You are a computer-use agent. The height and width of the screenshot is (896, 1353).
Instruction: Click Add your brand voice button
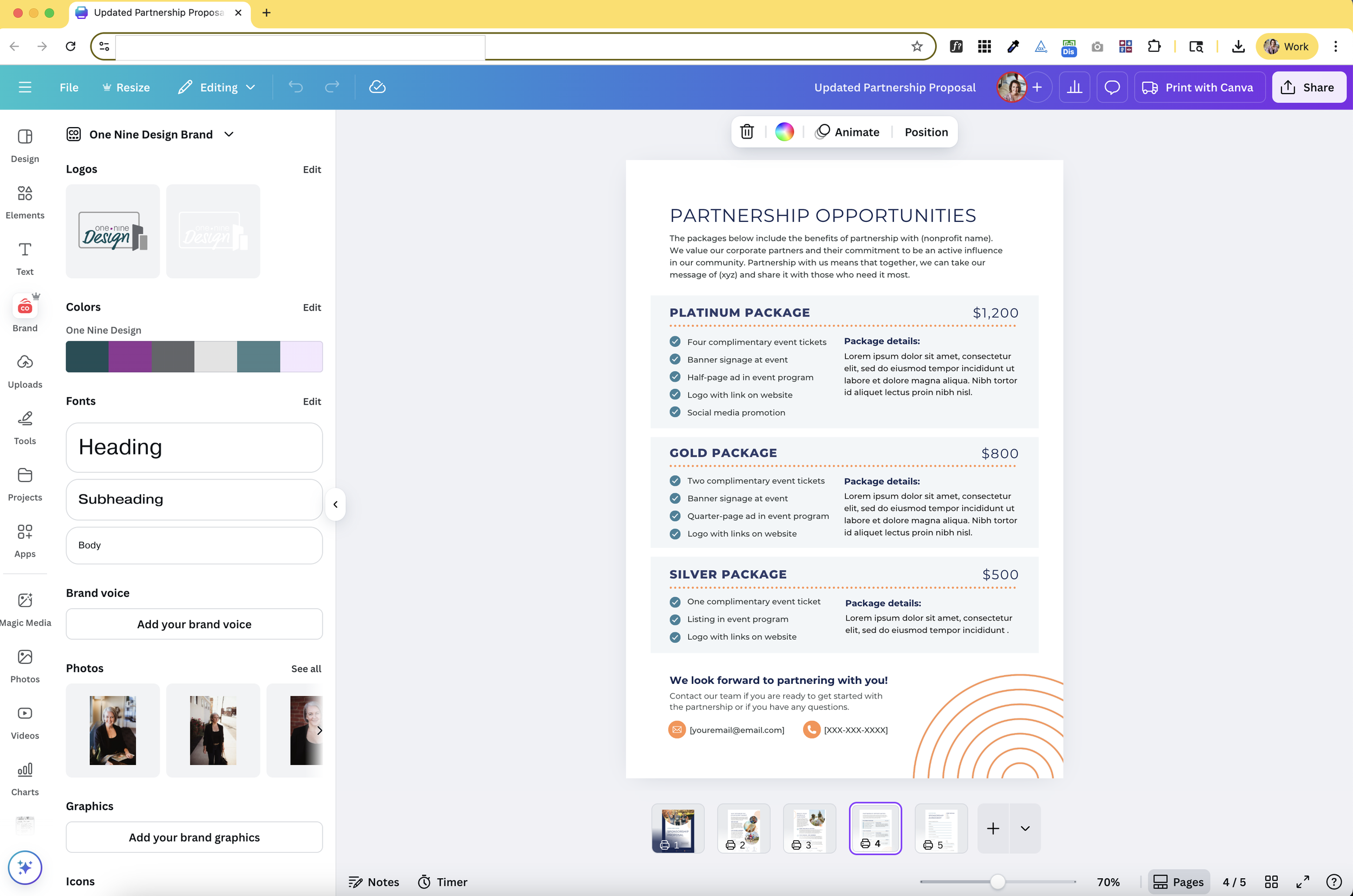point(194,624)
